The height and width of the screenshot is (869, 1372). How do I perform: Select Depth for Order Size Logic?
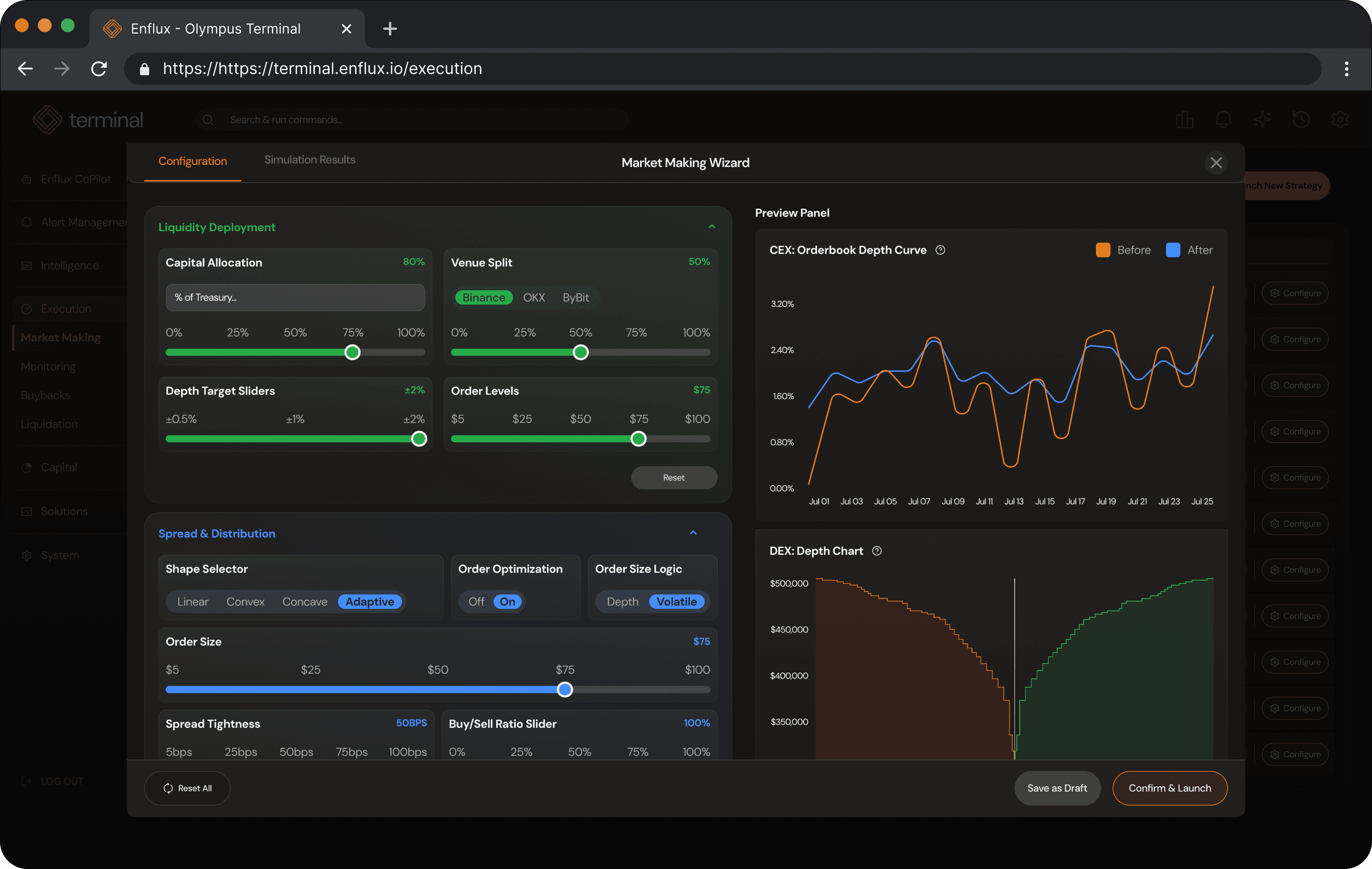tap(622, 602)
